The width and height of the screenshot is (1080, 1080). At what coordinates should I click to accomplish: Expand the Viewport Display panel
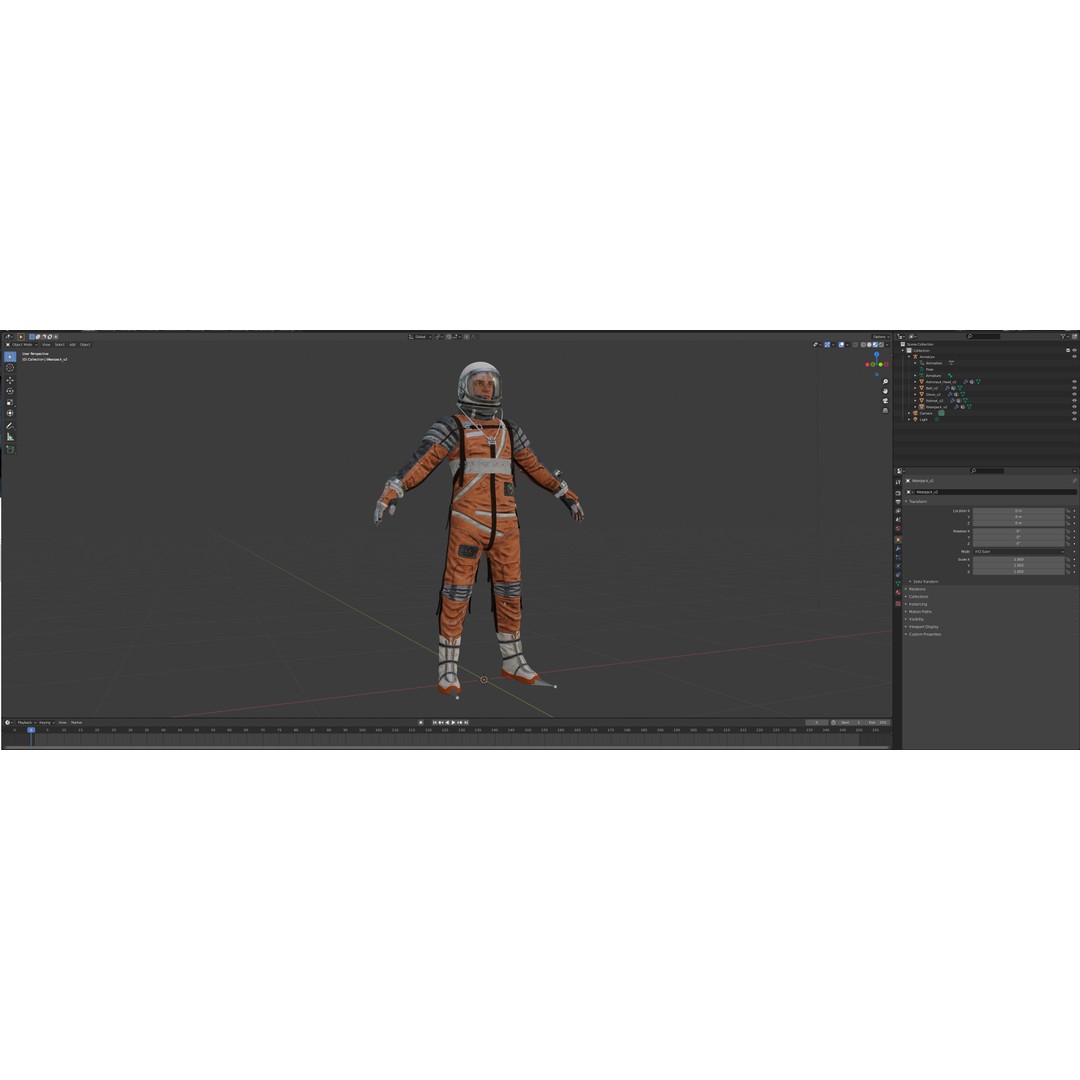point(922,627)
